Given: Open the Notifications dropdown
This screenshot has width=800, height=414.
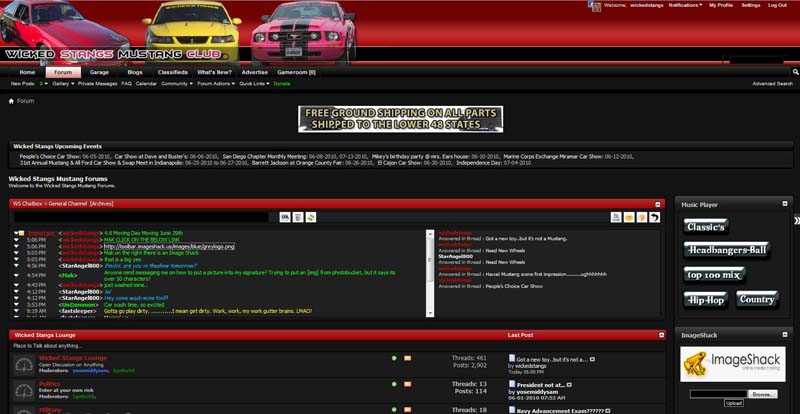Looking at the screenshot, I should point(685,5).
